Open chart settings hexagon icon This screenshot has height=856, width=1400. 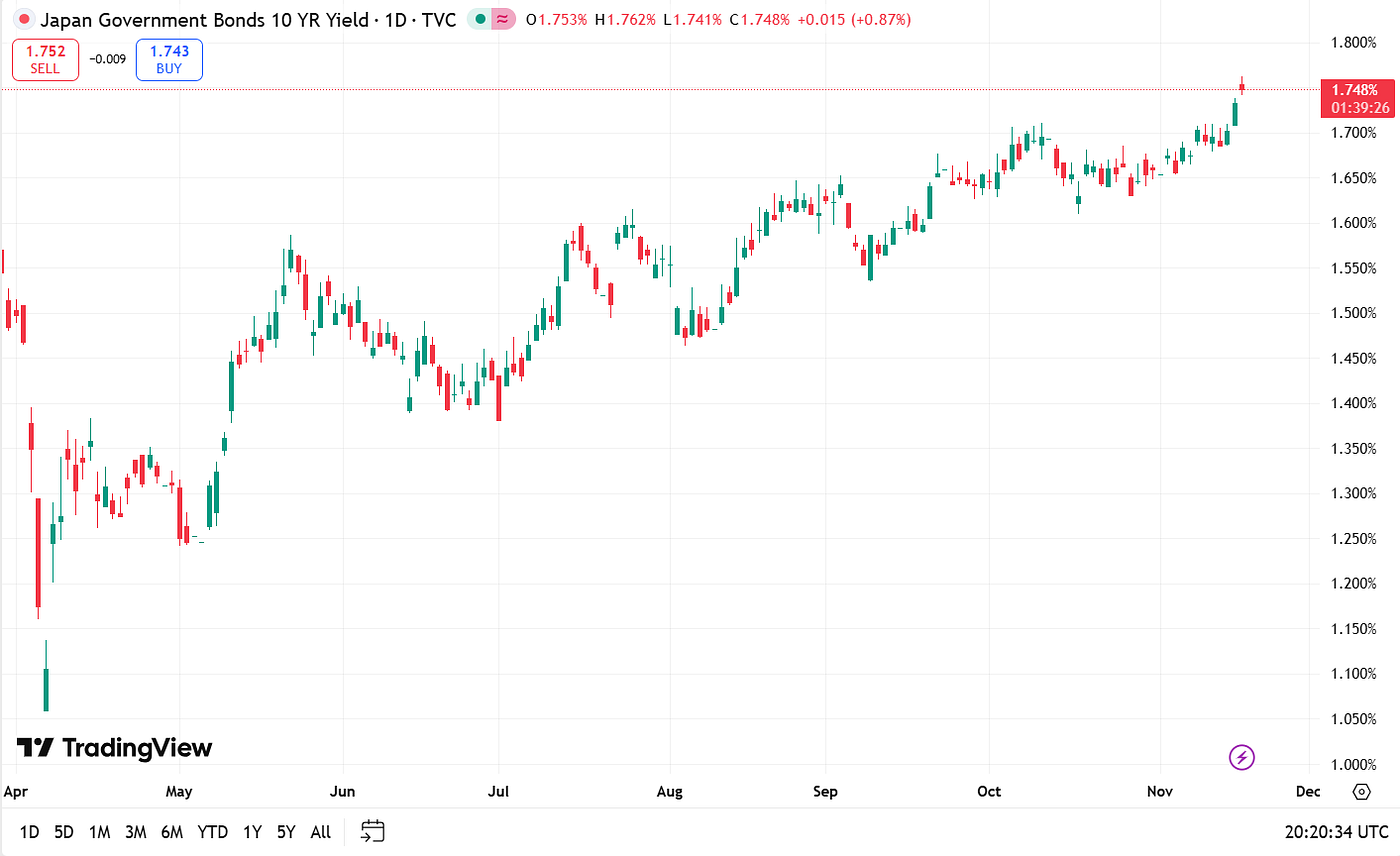(1361, 791)
